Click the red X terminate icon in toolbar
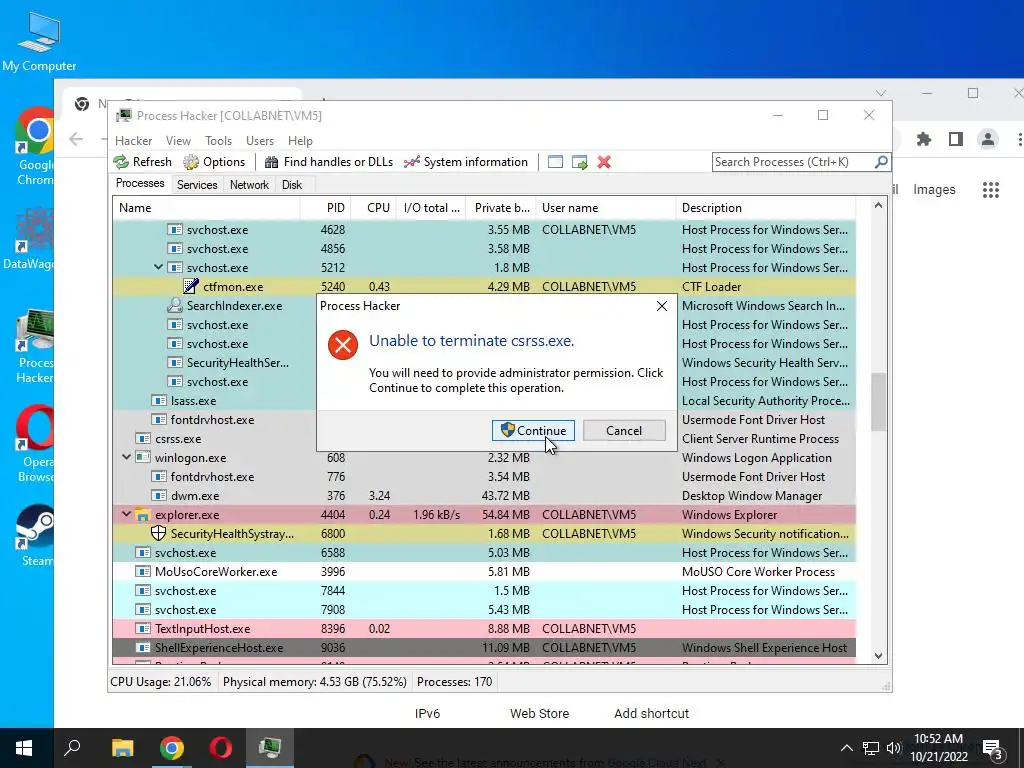The height and width of the screenshot is (768, 1024). point(604,162)
